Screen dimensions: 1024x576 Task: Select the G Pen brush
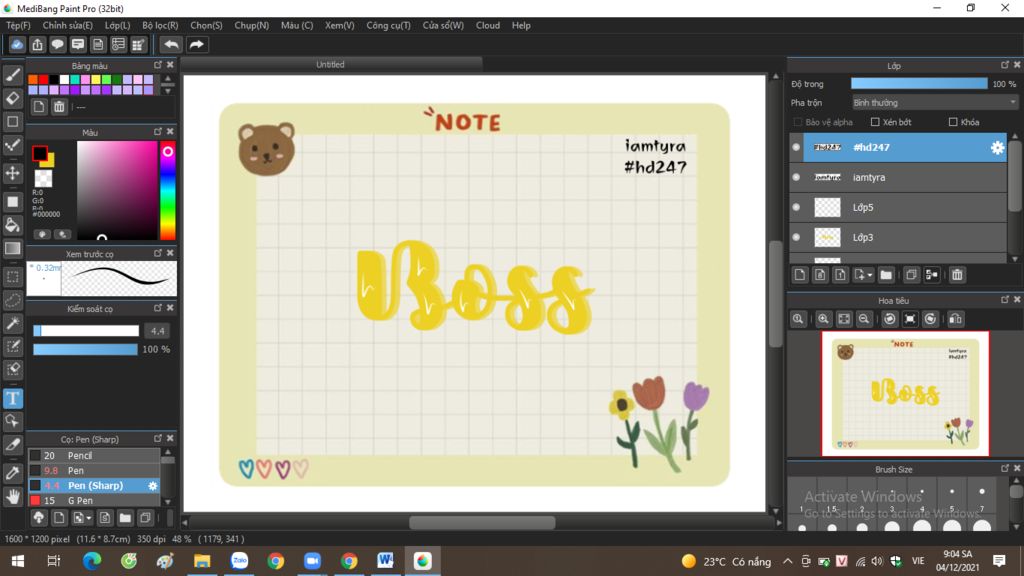click(94, 501)
